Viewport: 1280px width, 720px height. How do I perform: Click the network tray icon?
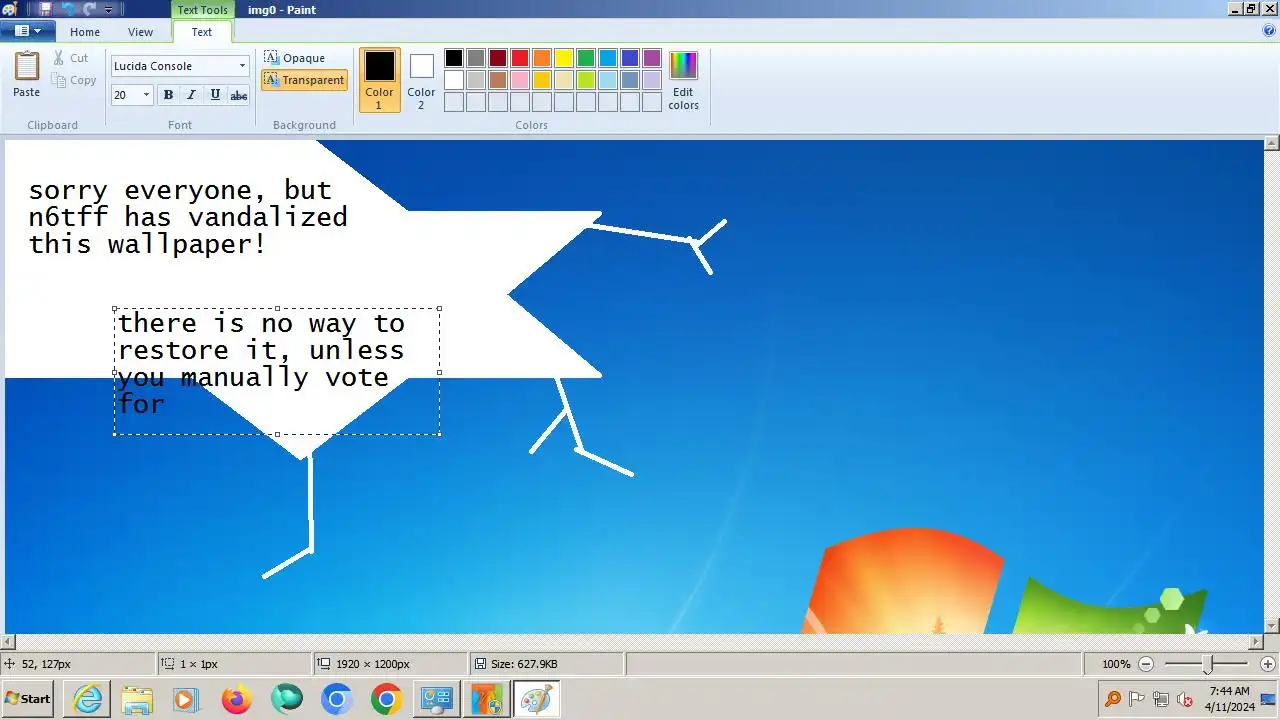point(1161,699)
